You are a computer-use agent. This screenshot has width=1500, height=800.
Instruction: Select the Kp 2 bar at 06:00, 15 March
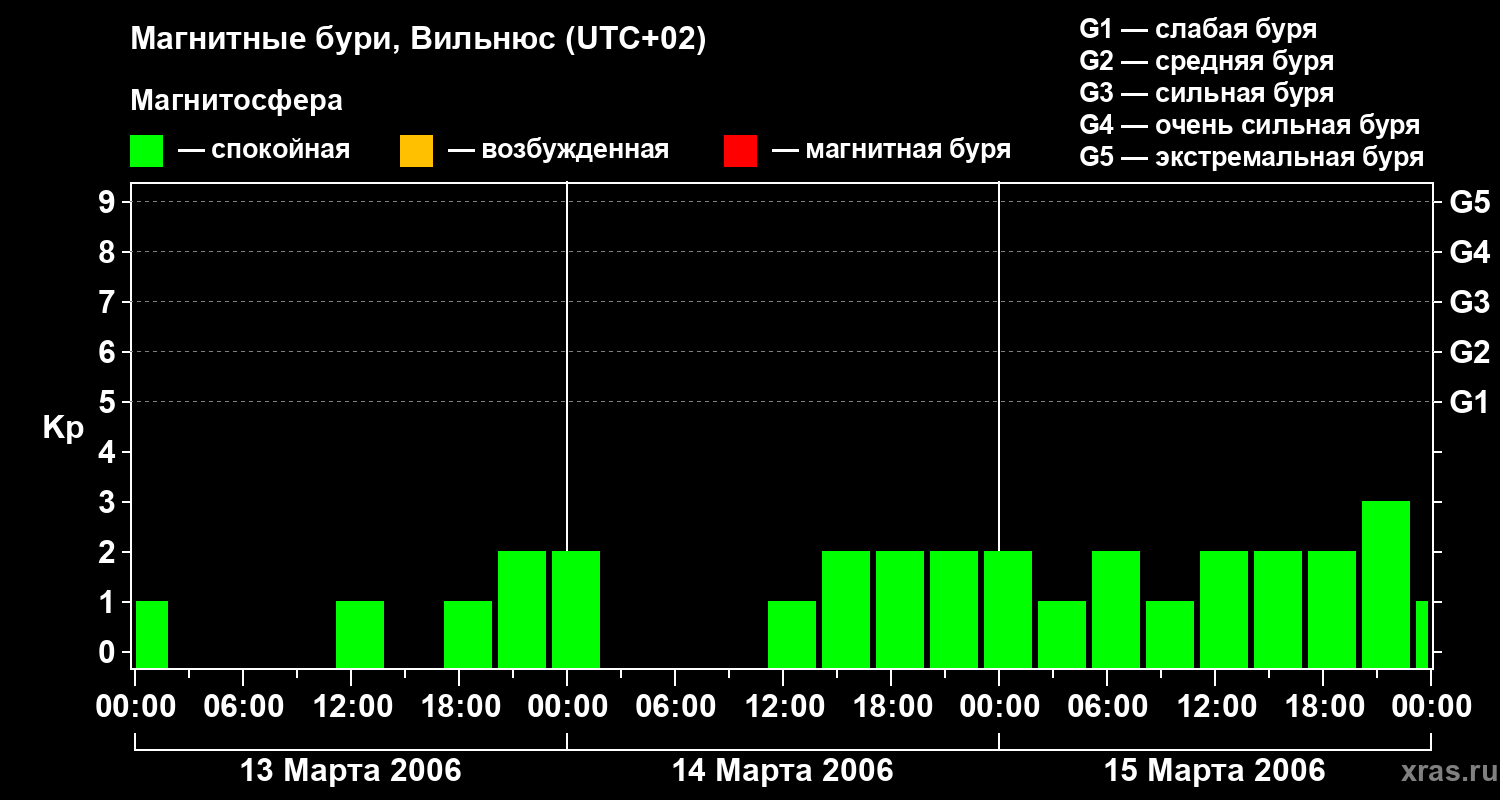pos(1116,609)
